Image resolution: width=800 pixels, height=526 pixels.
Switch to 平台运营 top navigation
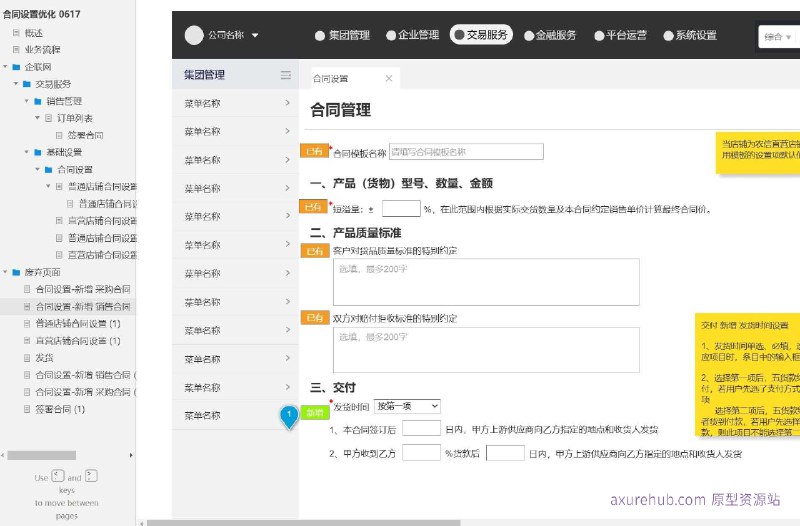click(620, 35)
